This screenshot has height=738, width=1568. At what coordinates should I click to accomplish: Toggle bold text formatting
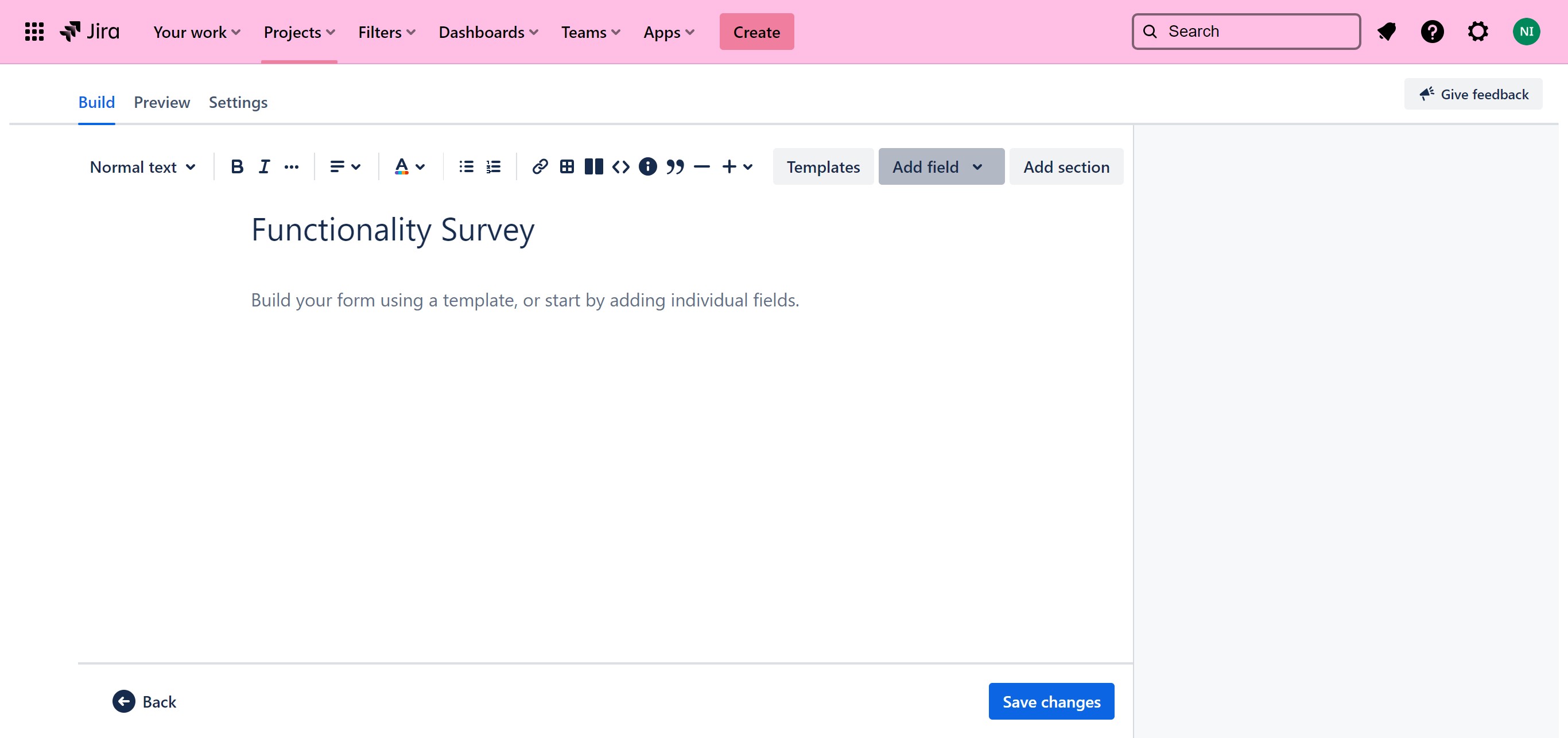point(237,166)
